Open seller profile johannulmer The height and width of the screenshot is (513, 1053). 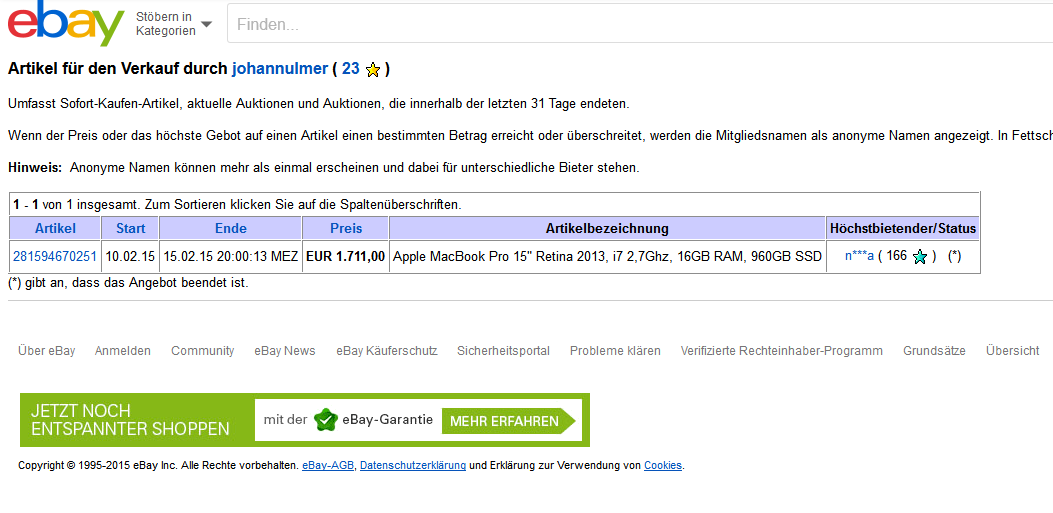point(279,69)
